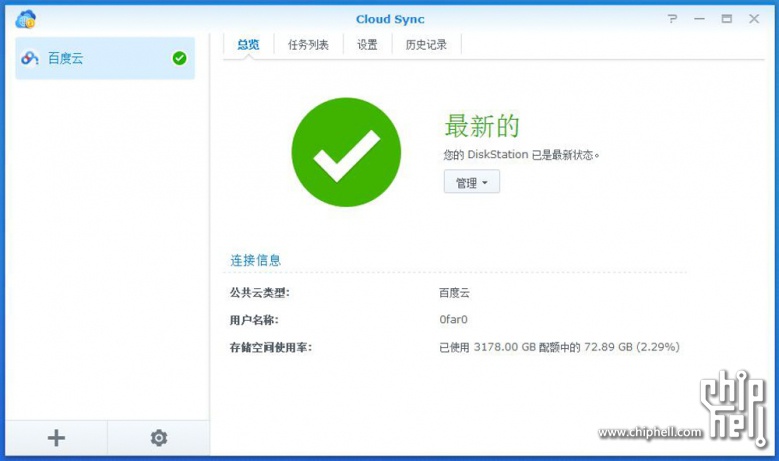Click the Baidu cloud logo in the sidebar
Image resolution: width=779 pixels, height=461 pixels.
29,58
